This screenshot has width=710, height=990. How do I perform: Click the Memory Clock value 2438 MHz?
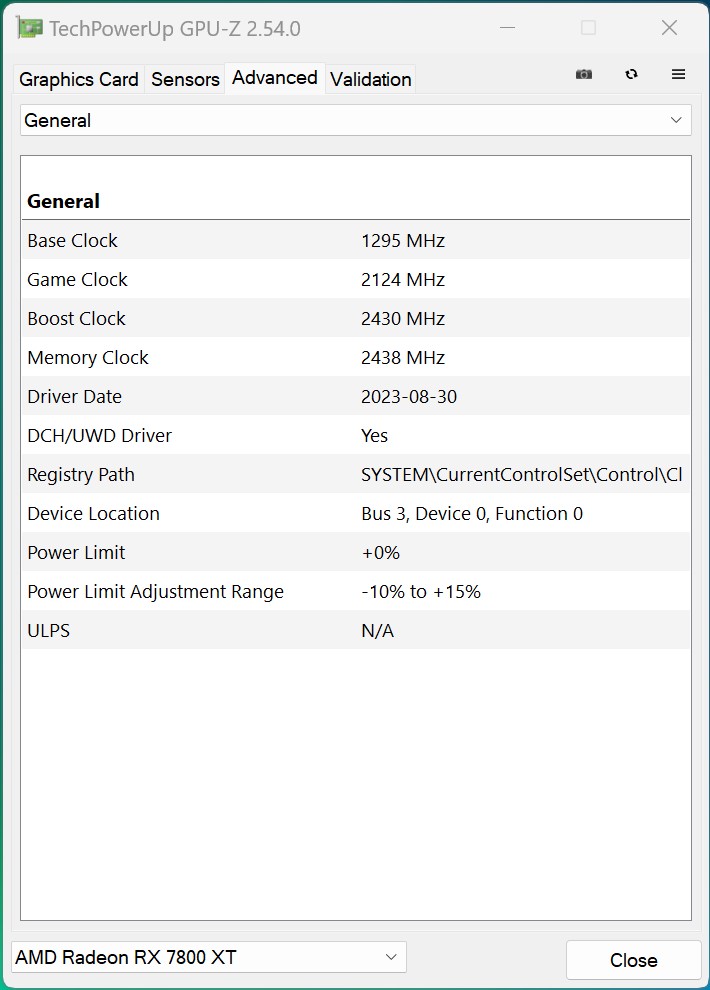tap(403, 358)
